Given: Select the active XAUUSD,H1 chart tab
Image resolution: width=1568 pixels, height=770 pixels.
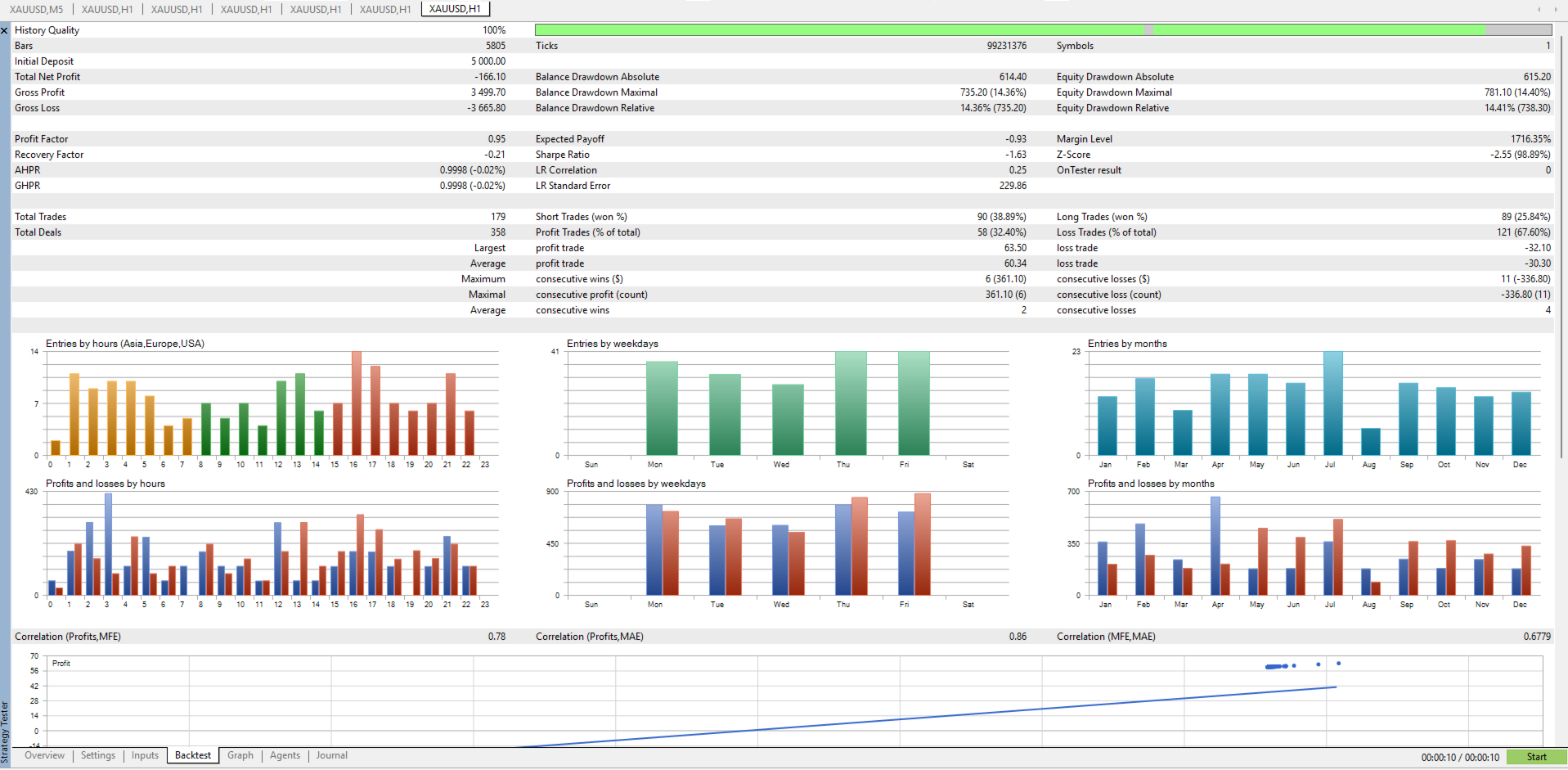Looking at the screenshot, I should 455,9.
